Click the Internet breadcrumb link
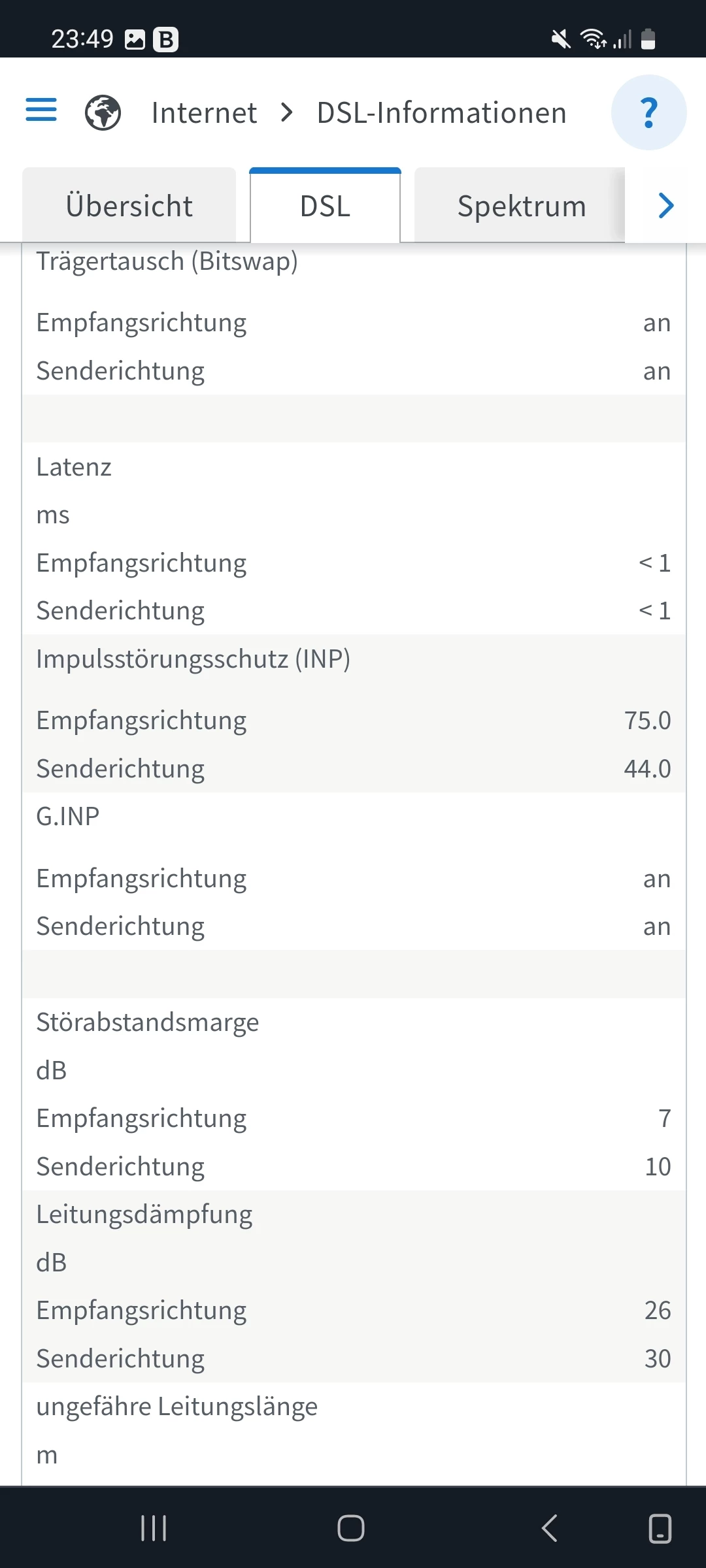Image resolution: width=706 pixels, height=1568 pixels. coord(204,112)
